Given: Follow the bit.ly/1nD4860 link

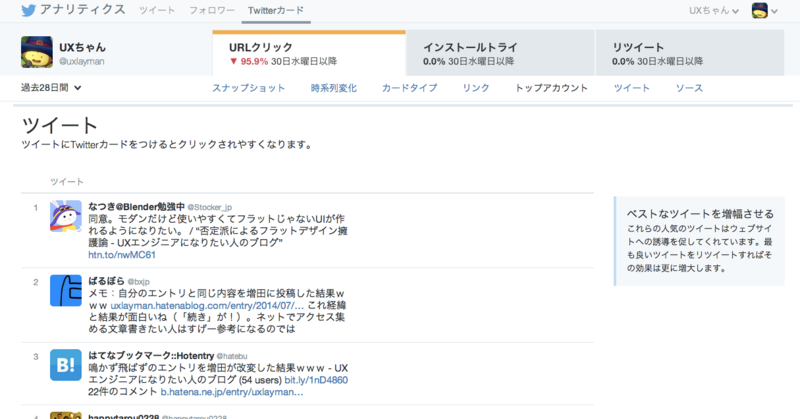Looking at the screenshot, I should pos(316,380).
